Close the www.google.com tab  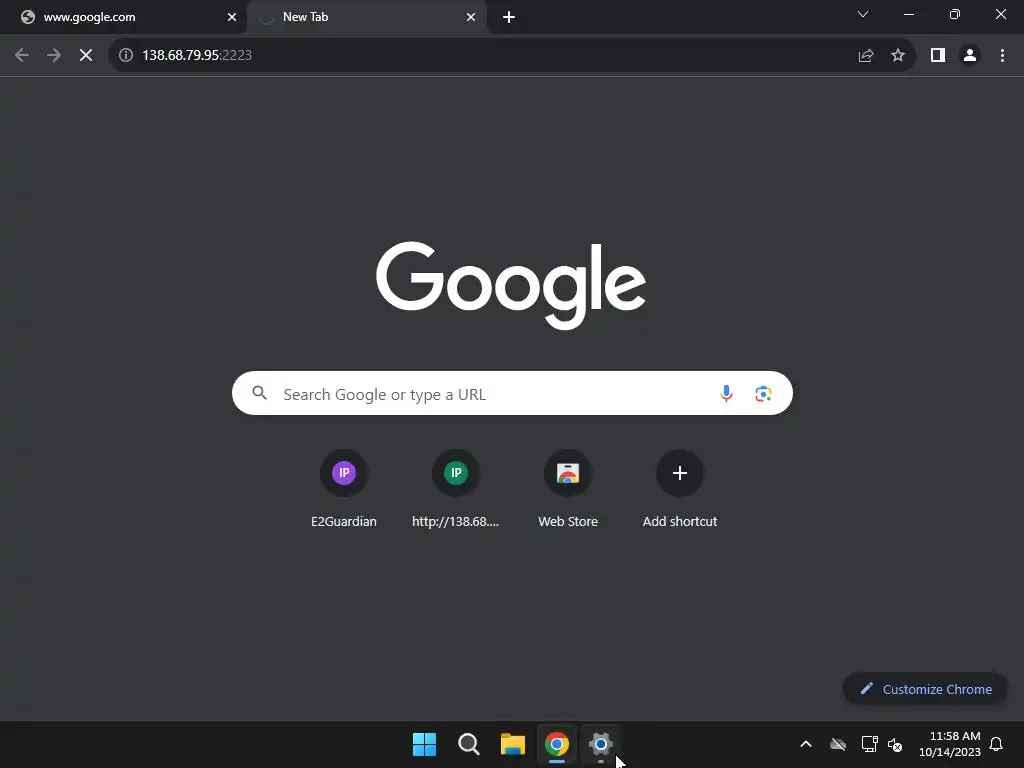point(232,17)
